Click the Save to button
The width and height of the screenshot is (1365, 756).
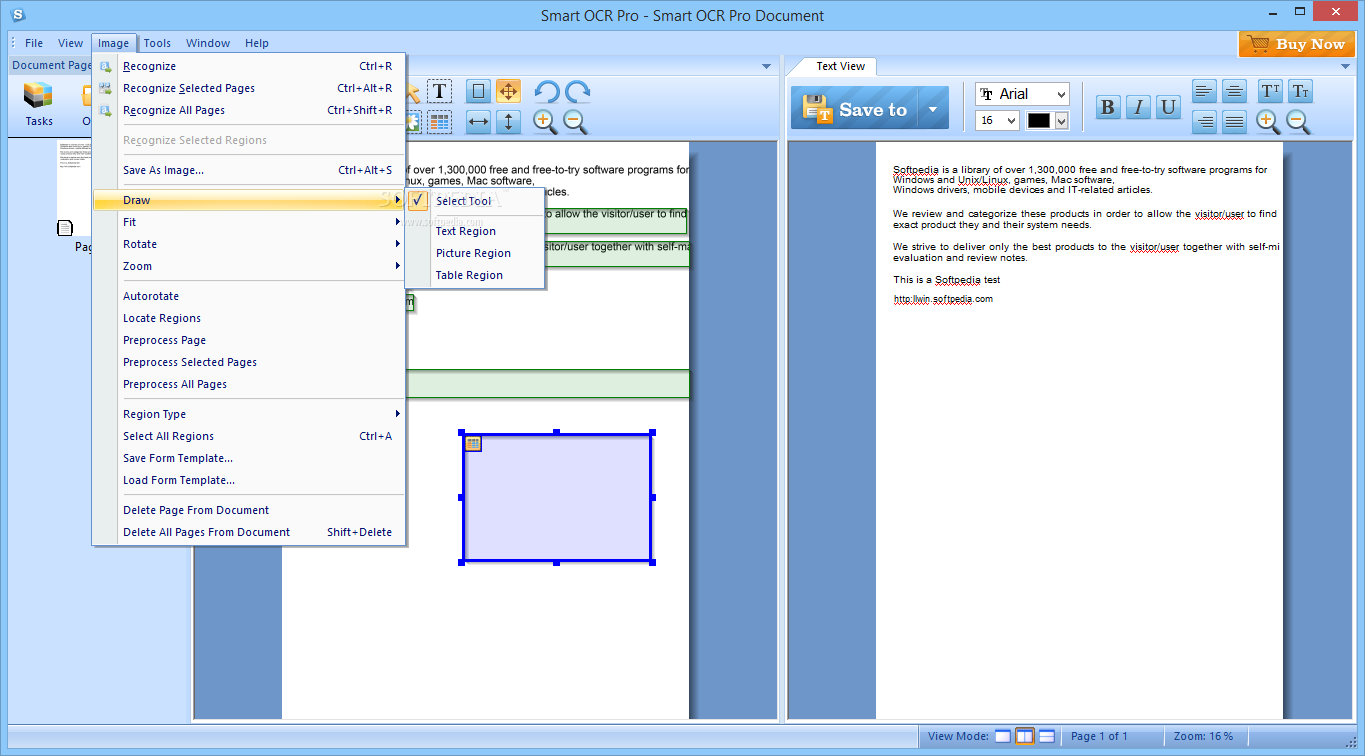pos(855,108)
